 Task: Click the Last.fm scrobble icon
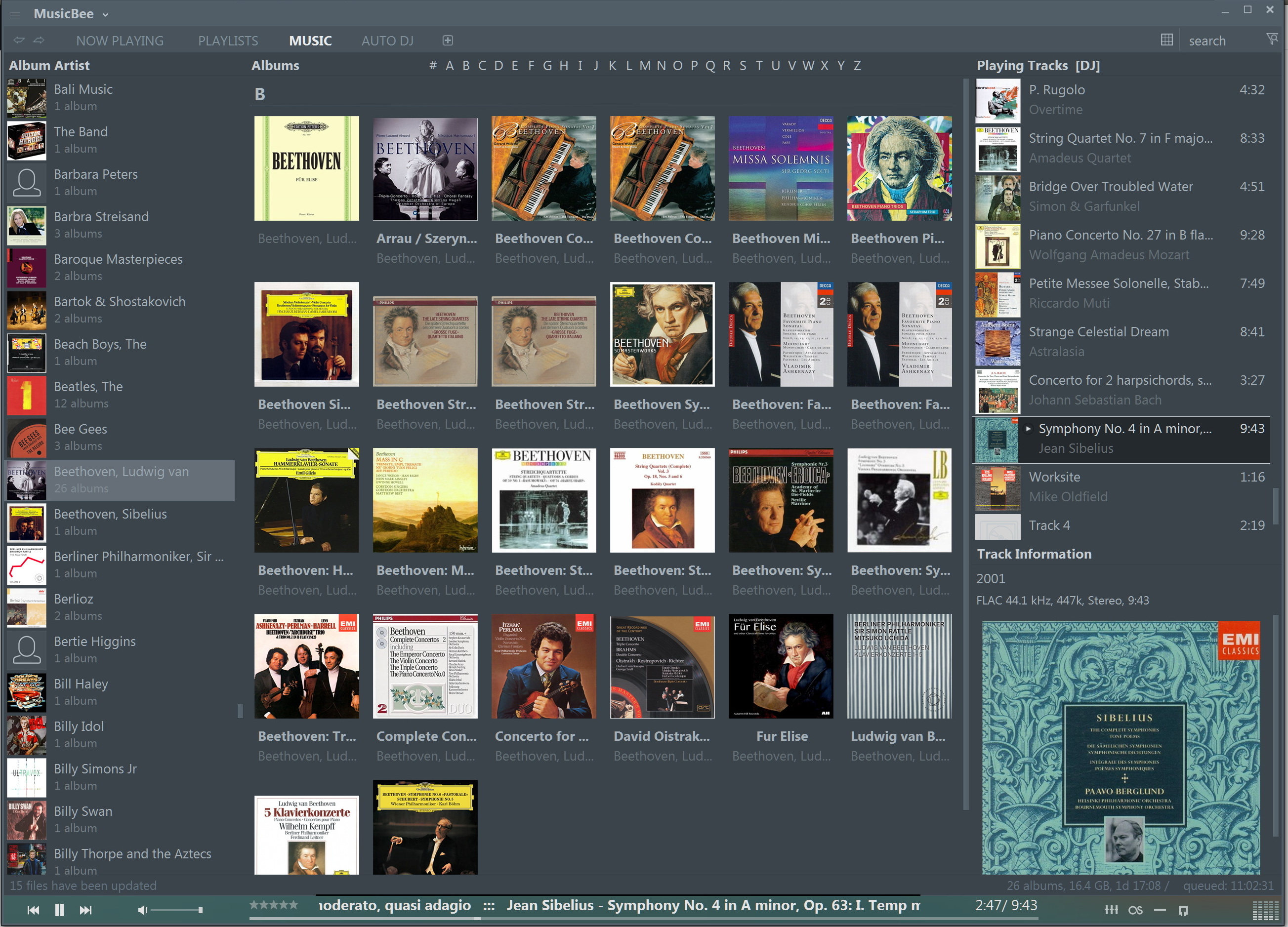pyautogui.click(x=1135, y=910)
